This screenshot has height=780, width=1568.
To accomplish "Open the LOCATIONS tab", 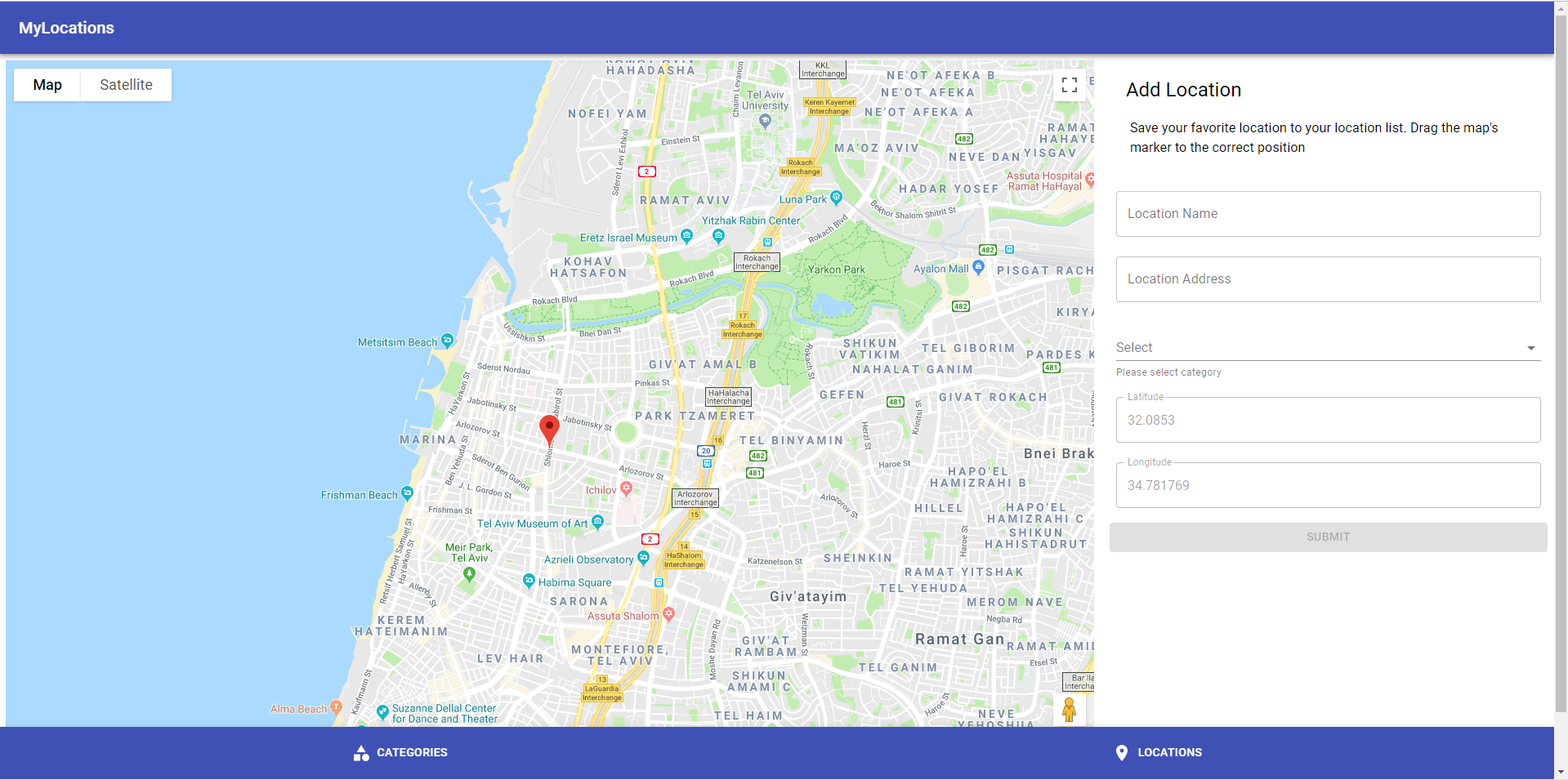I will coord(1159,753).
